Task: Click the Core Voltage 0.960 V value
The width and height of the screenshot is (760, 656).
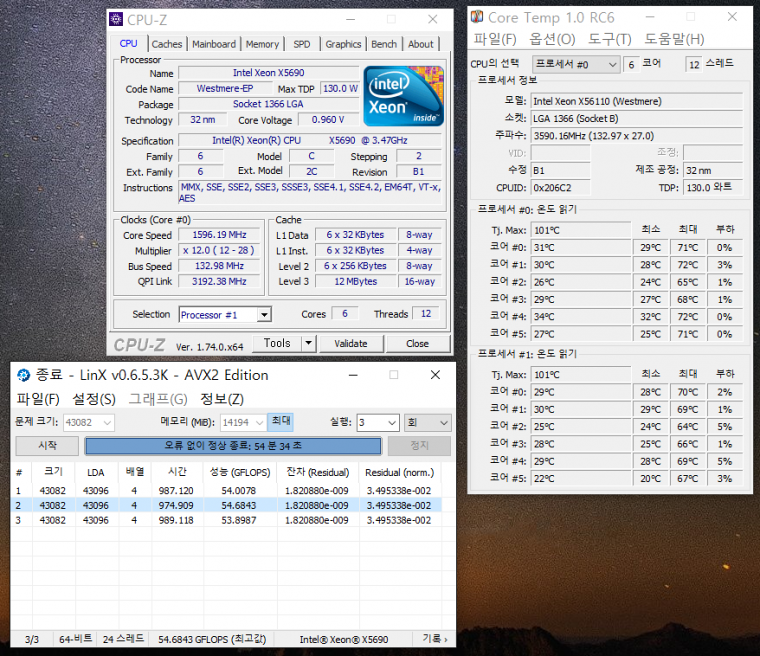Action: (328, 120)
